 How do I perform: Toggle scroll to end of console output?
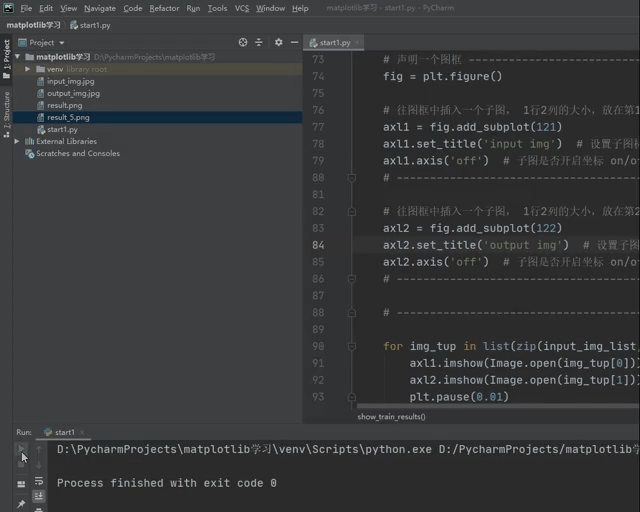pyautogui.click(x=39, y=496)
